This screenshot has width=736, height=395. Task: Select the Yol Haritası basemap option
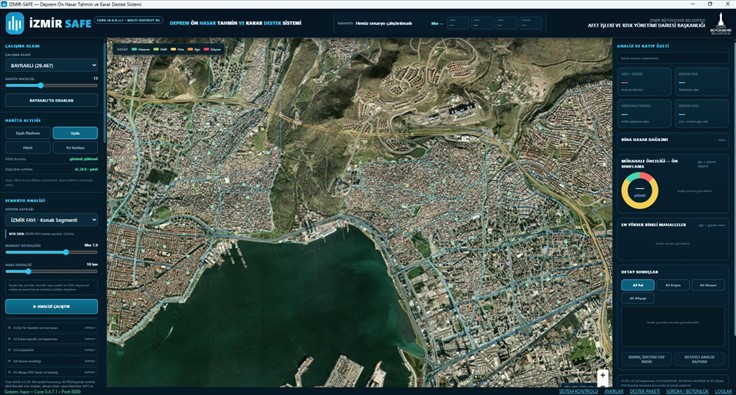coord(75,148)
